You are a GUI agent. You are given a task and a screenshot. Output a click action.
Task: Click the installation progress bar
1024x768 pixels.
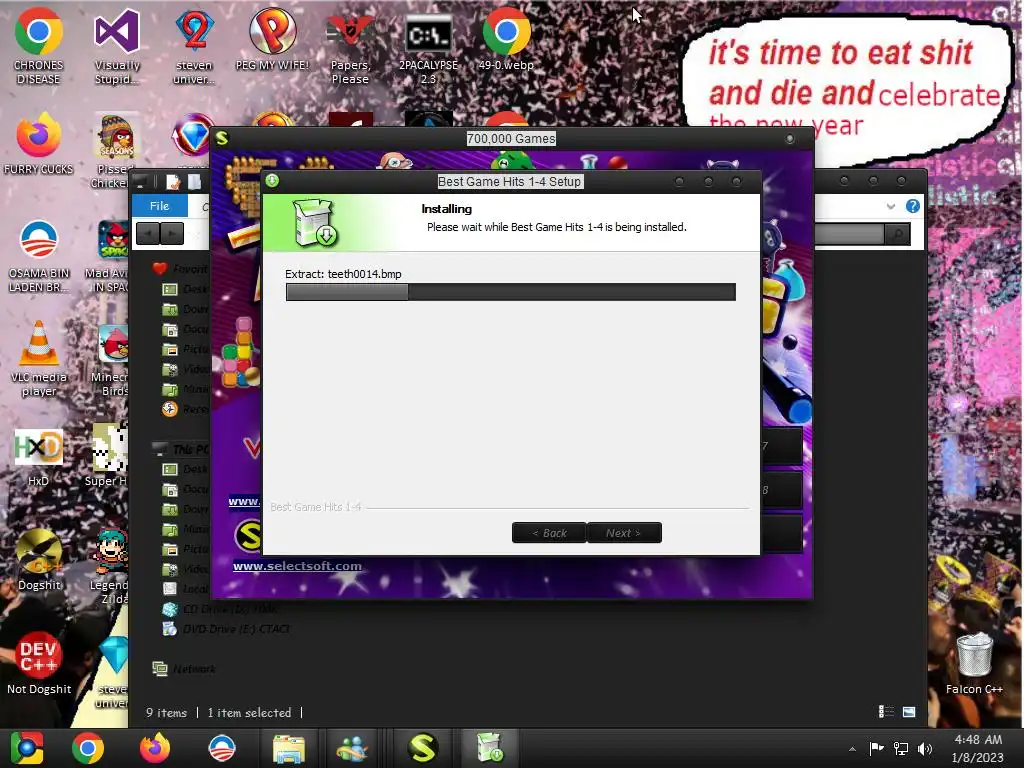(x=511, y=292)
